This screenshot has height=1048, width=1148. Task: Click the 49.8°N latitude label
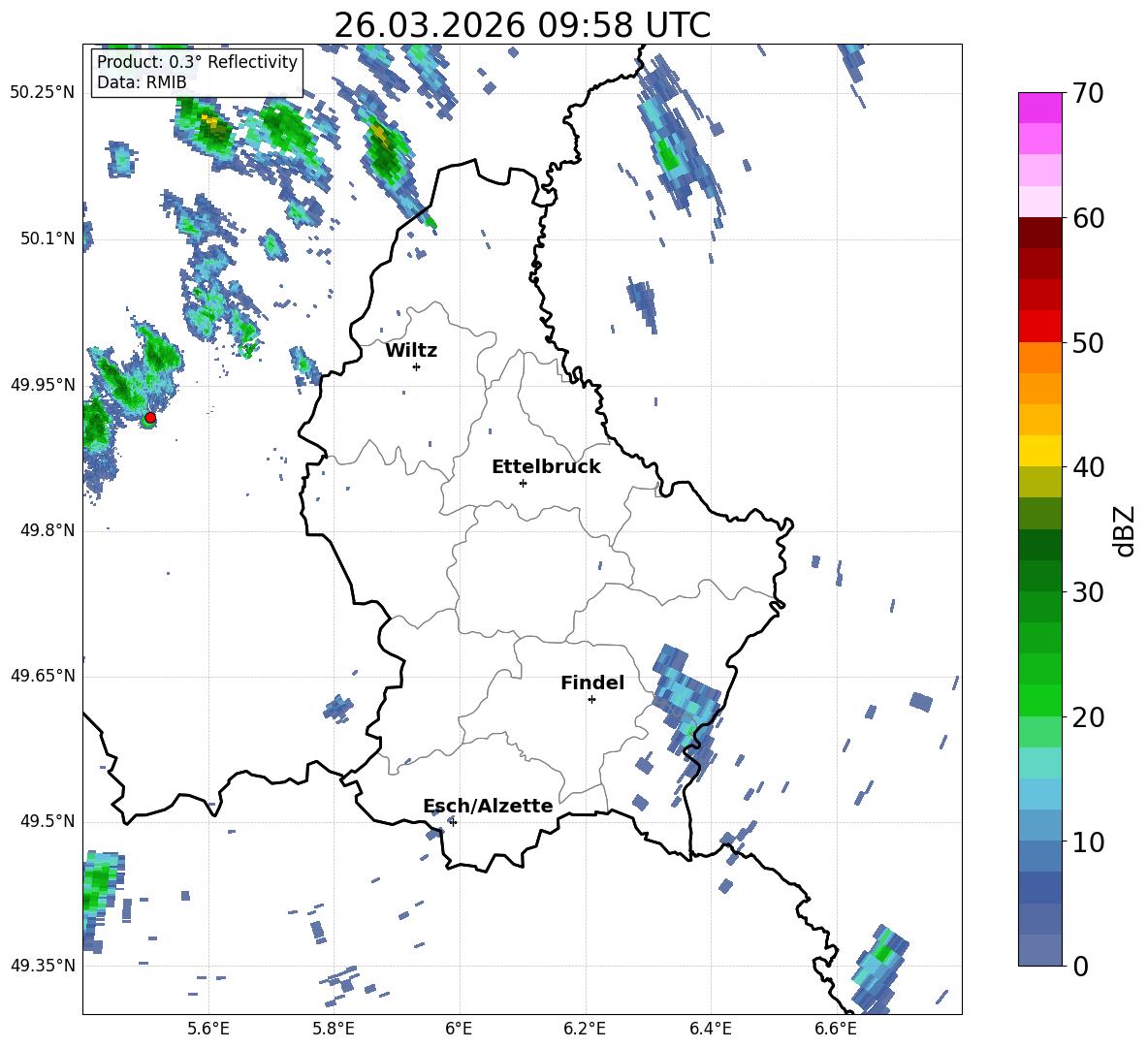(48, 530)
